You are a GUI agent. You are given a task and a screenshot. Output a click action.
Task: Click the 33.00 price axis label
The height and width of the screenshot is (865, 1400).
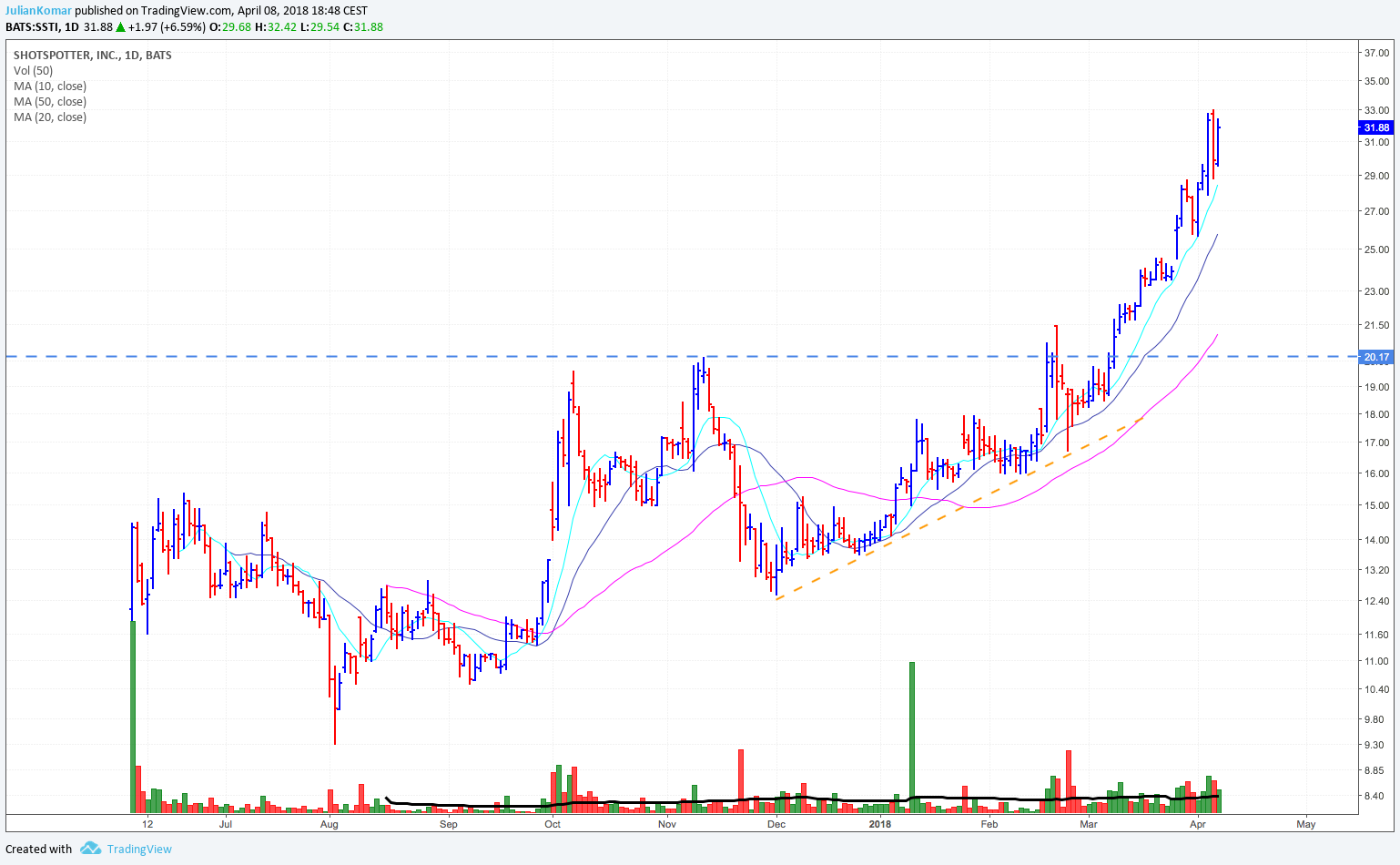click(x=1376, y=110)
